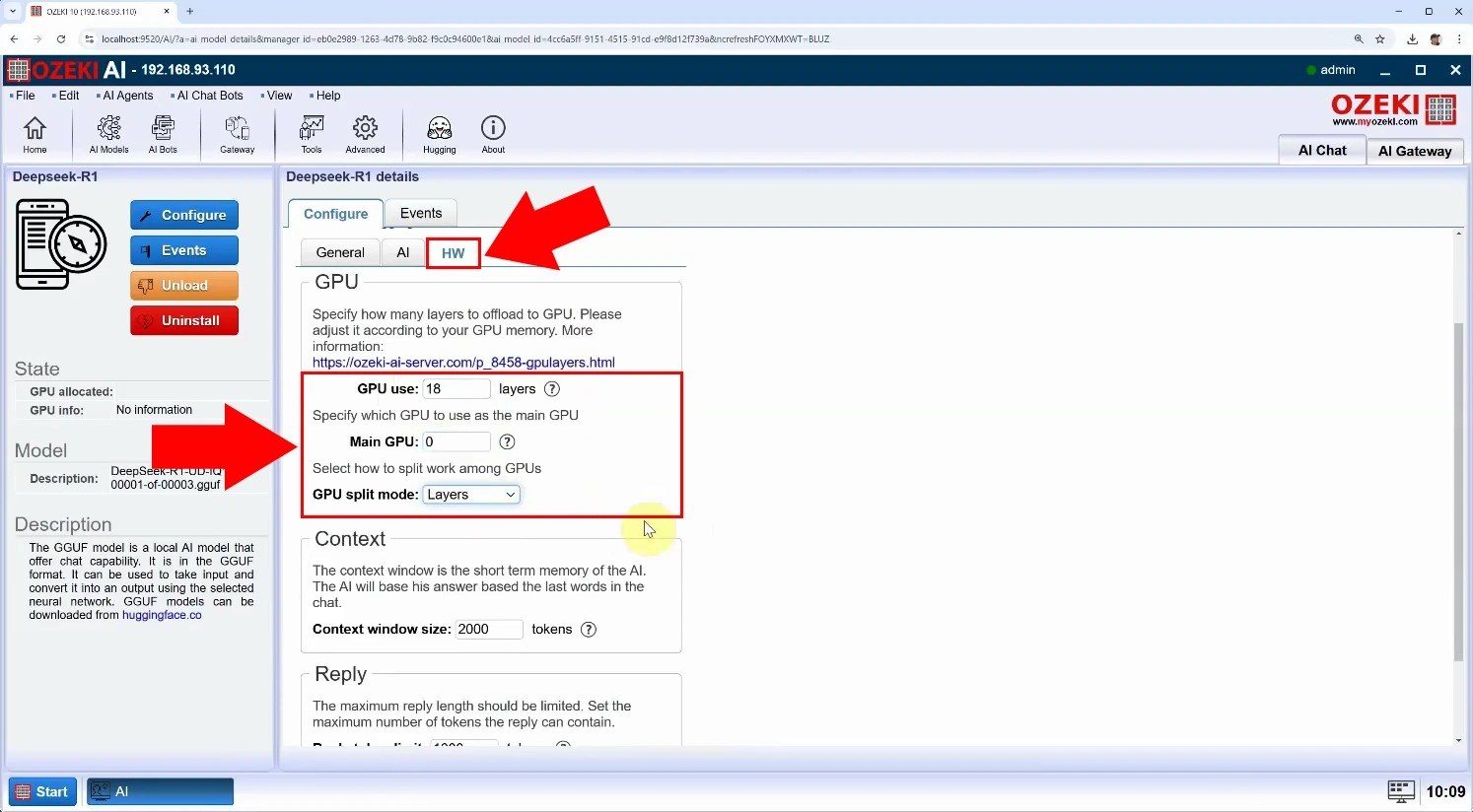This screenshot has width=1473, height=812.
Task: Open View menu
Action: [x=279, y=96]
